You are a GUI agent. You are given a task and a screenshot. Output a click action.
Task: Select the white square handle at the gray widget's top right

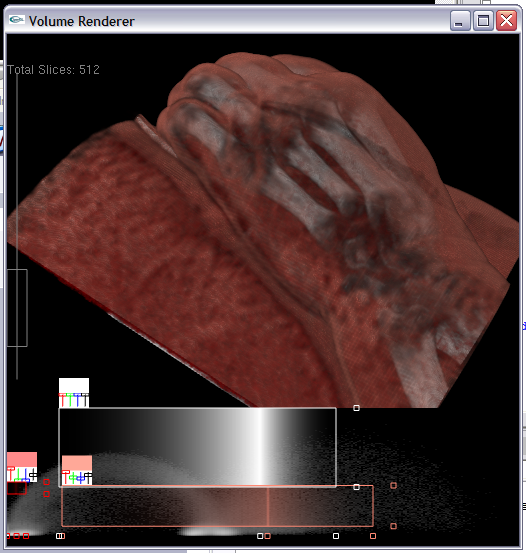click(x=356, y=408)
